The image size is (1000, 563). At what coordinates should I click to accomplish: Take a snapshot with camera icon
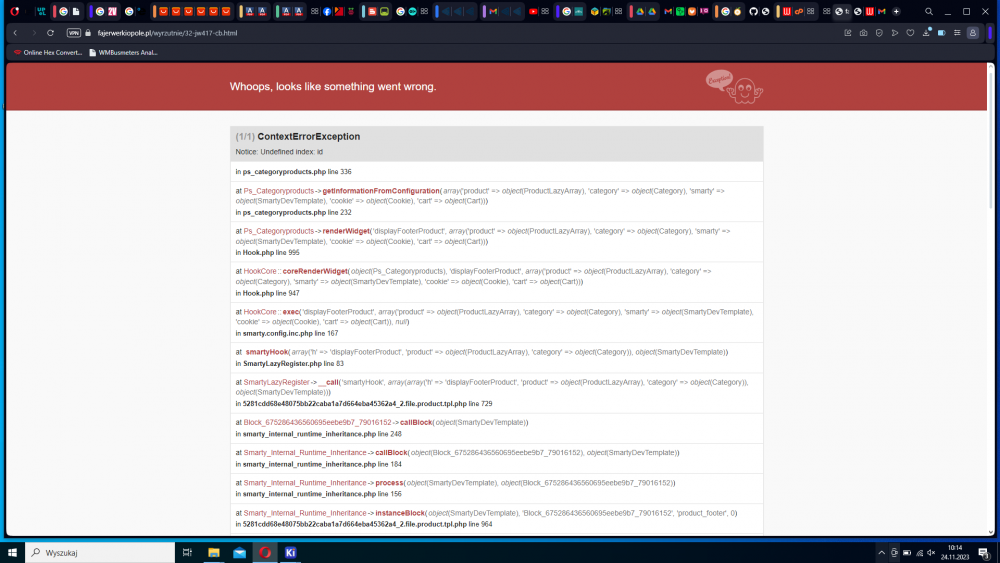pyautogui.click(x=864, y=33)
